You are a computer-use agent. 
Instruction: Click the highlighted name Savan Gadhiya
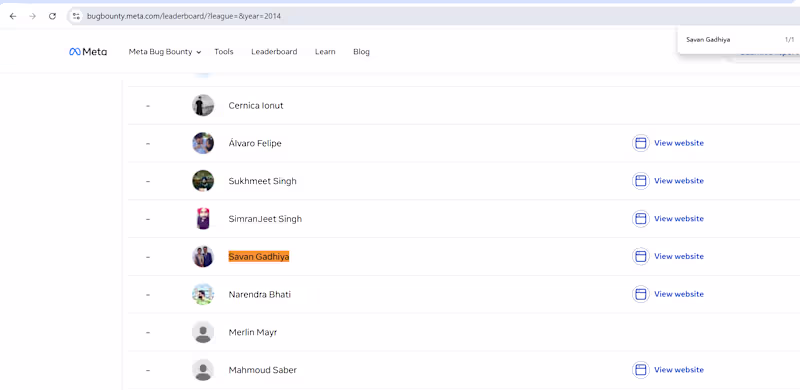(x=259, y=257)
